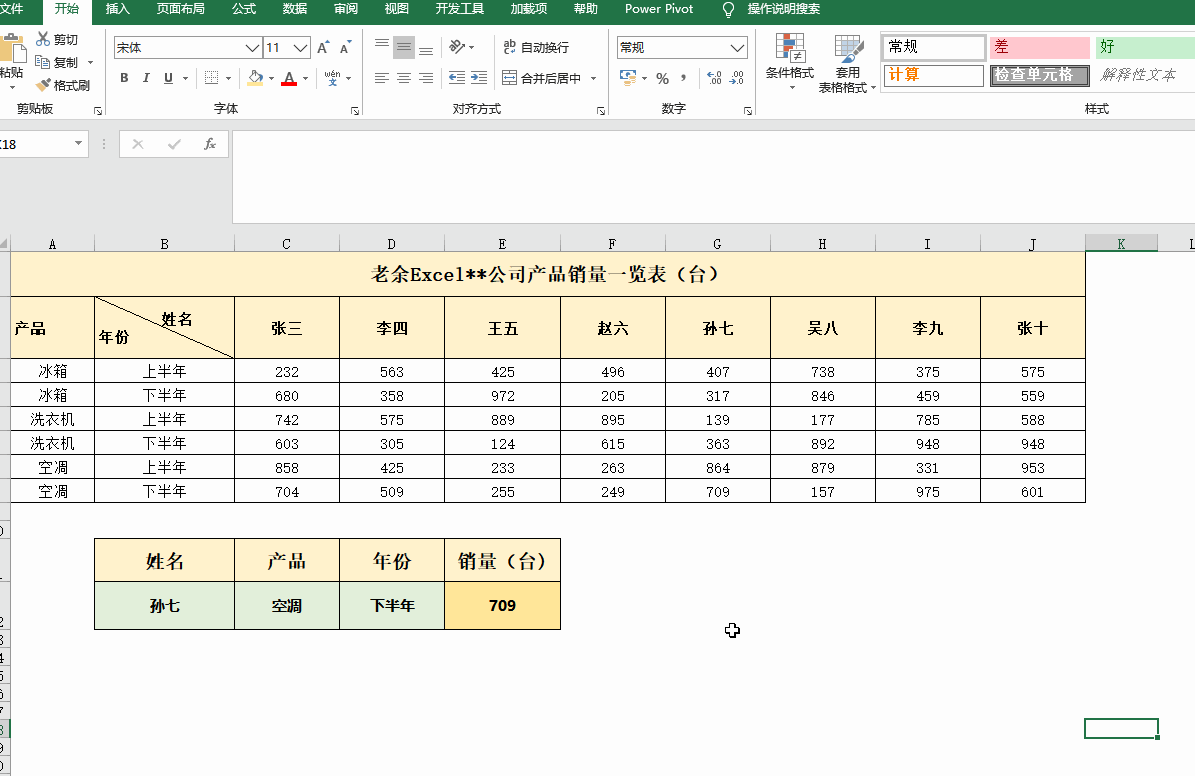1195x776 pixels.
Task: Apply the 好 (Good) cell style
Action: coord(1145,47)
